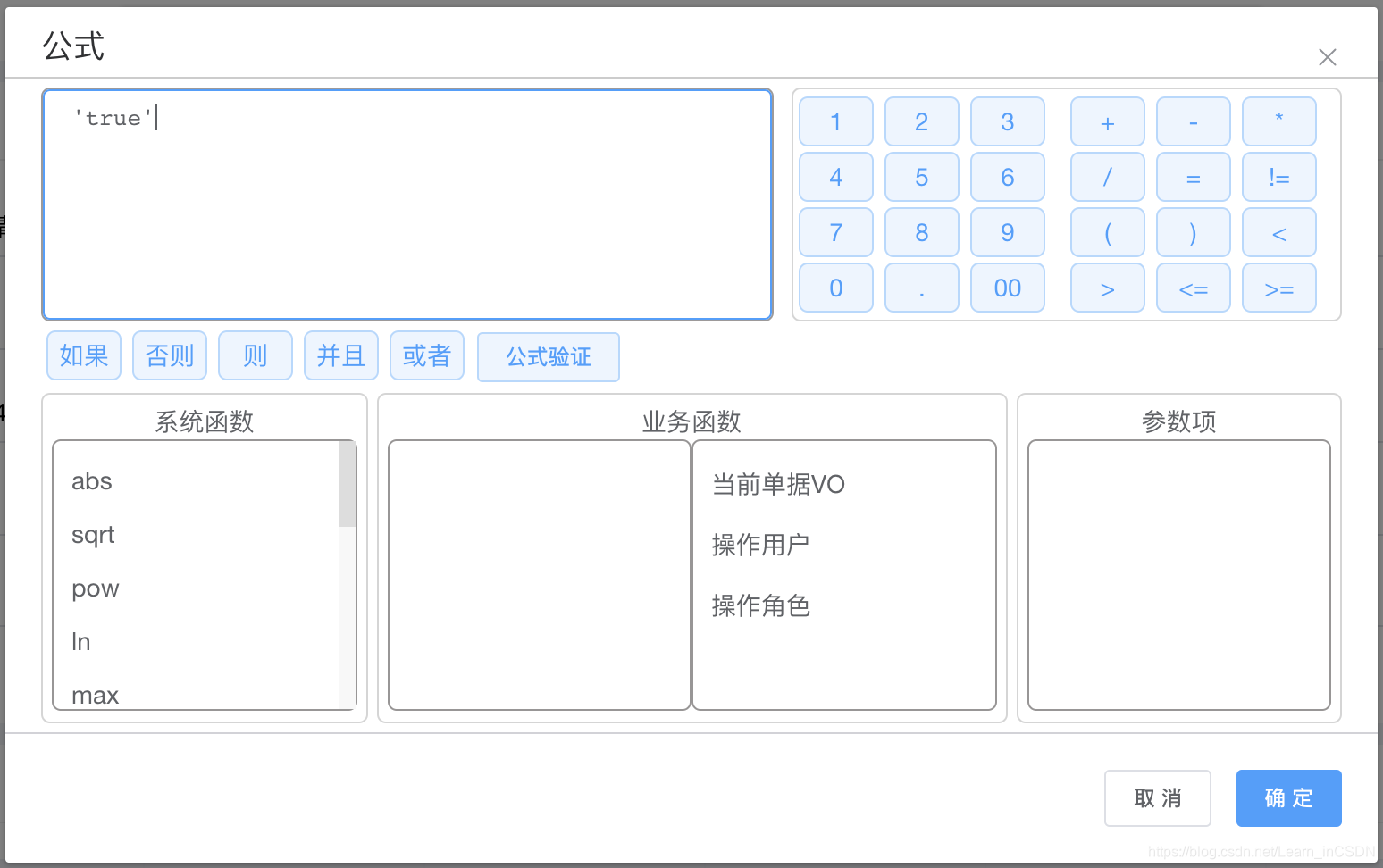This screenshot has width=1383, height=868.
Task: Insert the not-equal != operator
Action: point(1278,177)
